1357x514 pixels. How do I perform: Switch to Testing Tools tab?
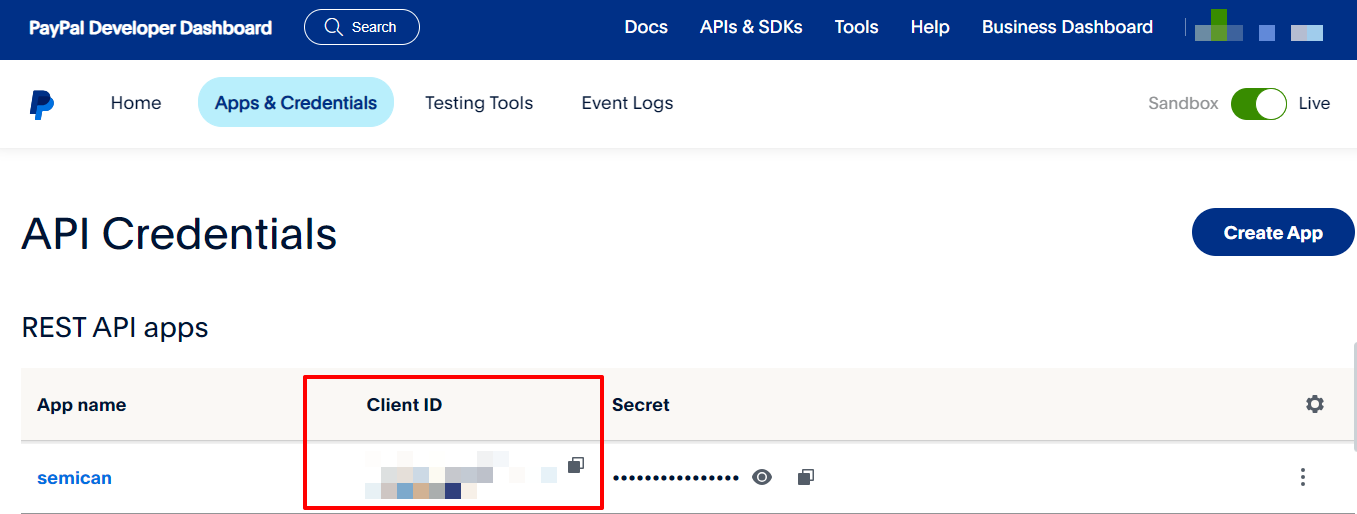[479, 103]
